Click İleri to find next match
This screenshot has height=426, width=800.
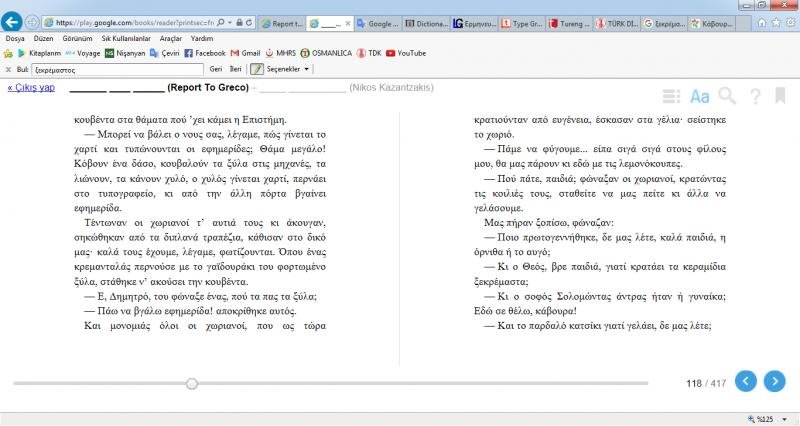pos(235,69)
